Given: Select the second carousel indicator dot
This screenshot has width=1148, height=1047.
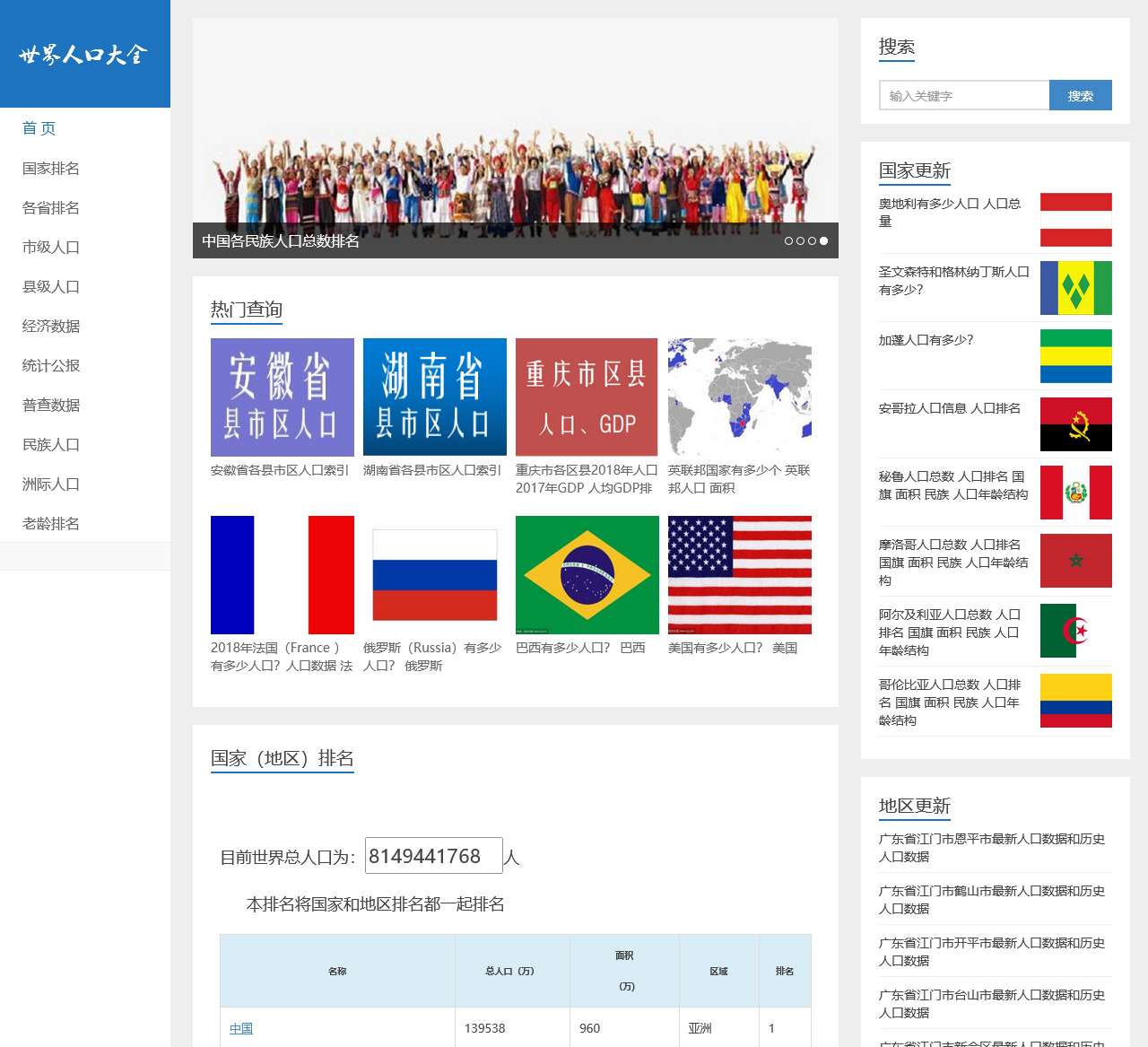Looking at the screenshot, I should tap(801, 240).
